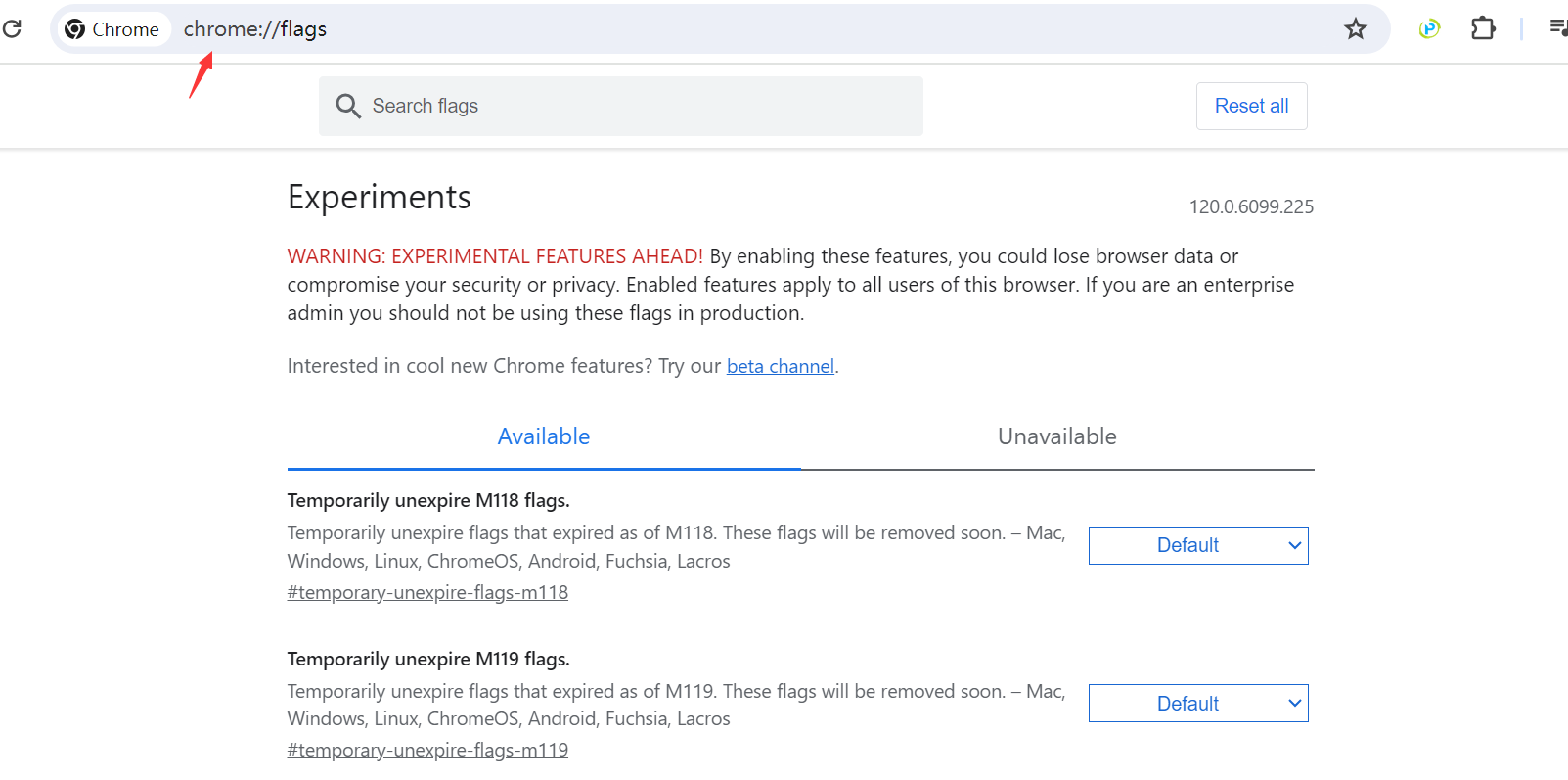Bookmark this page with the star icon
This screenshot has height=780, width=1568.
[x=1355, y=29]
